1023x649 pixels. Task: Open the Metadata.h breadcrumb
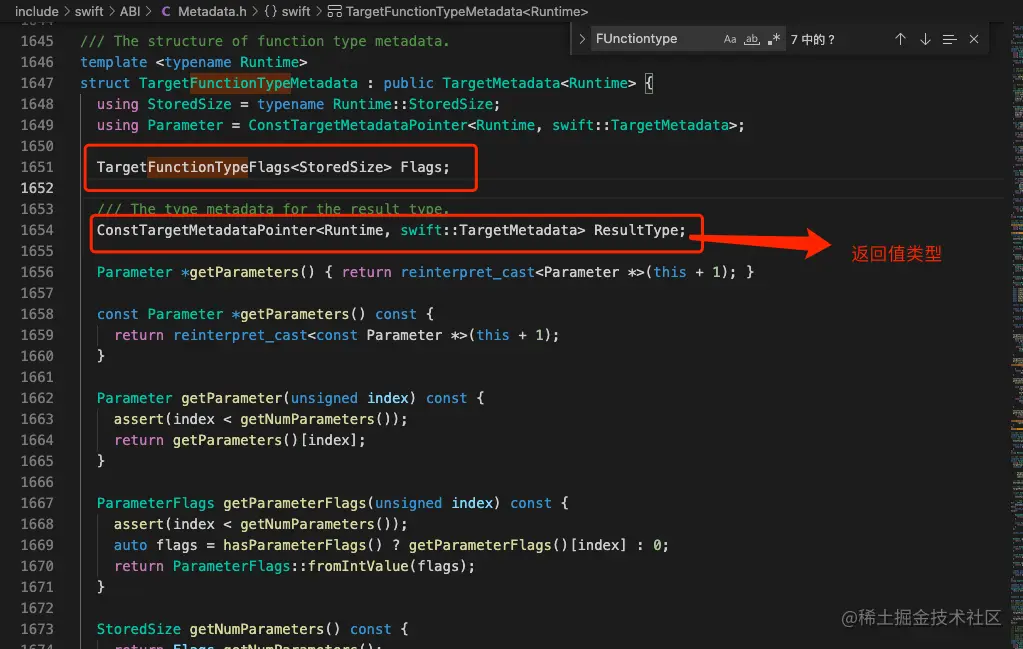(212, 11)
